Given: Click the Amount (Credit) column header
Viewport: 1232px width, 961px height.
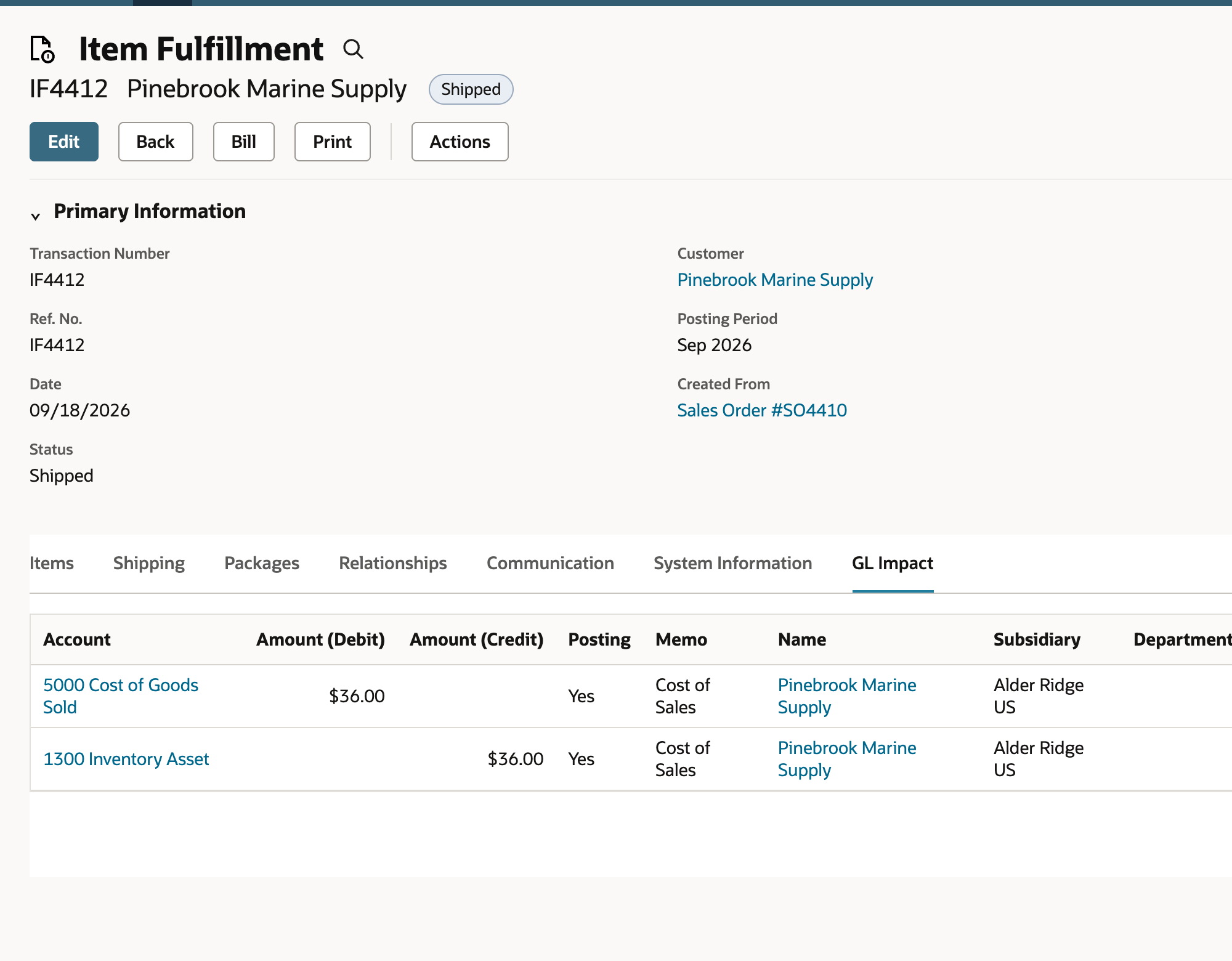Looking at the screenshot, I should pos(477,639).
